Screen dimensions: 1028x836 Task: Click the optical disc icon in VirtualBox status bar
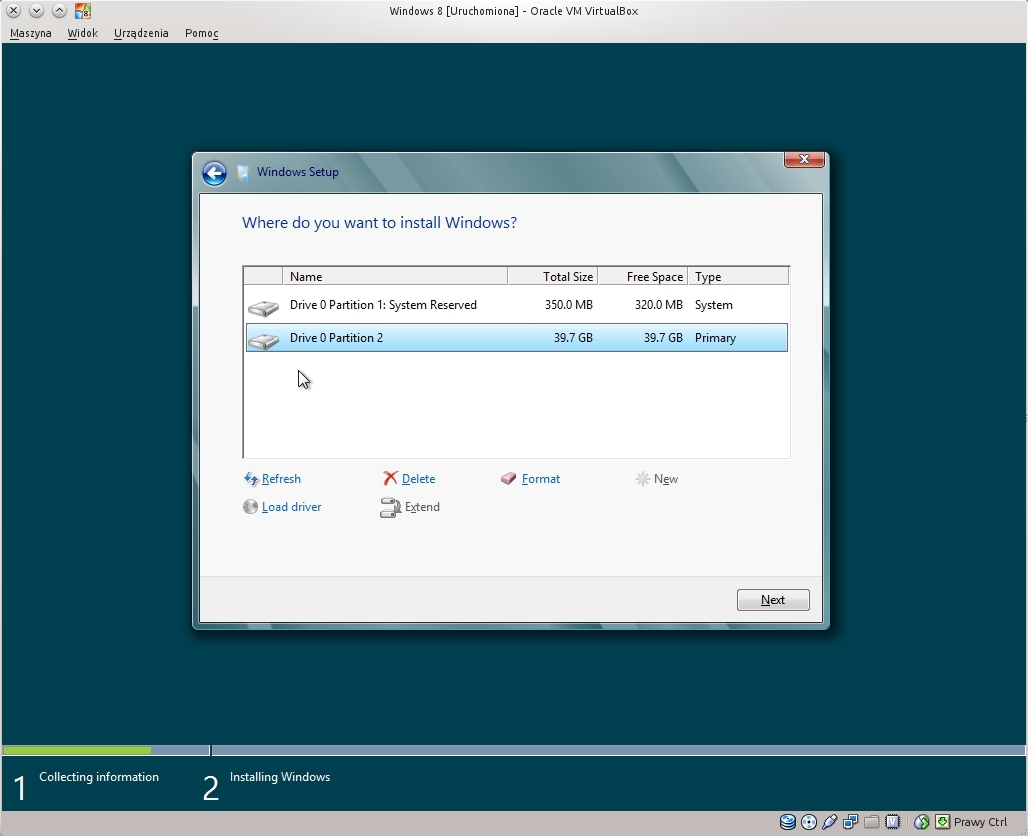point(809,822)
